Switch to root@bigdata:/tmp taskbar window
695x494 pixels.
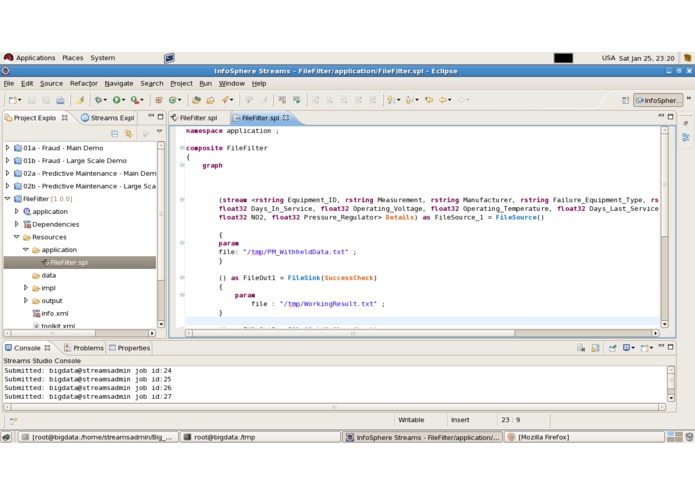[x=261, y=437]
